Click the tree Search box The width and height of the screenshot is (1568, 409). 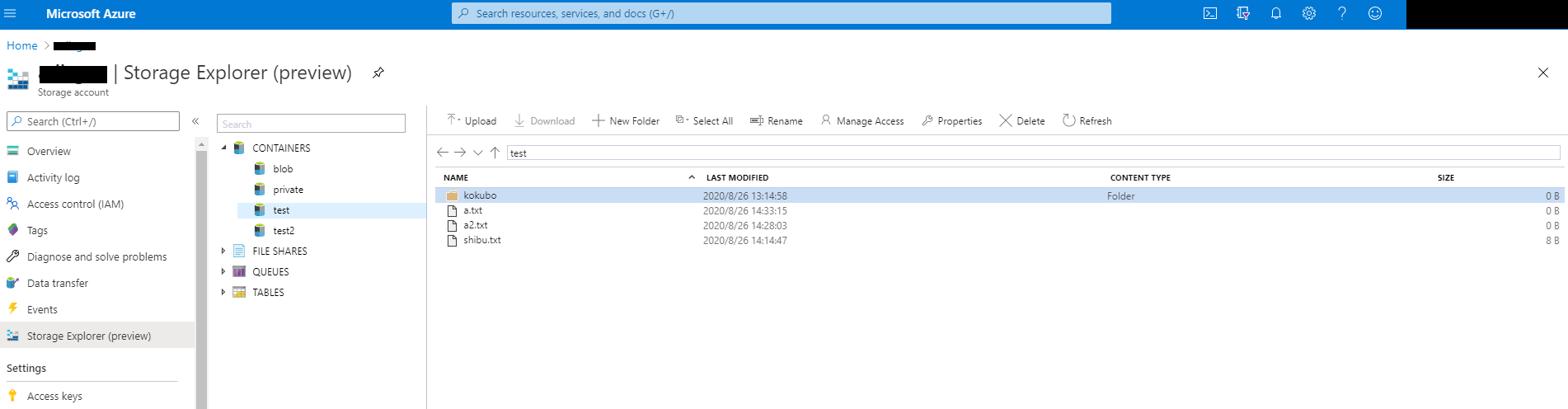pyautogui.click(x=311, y=124)
